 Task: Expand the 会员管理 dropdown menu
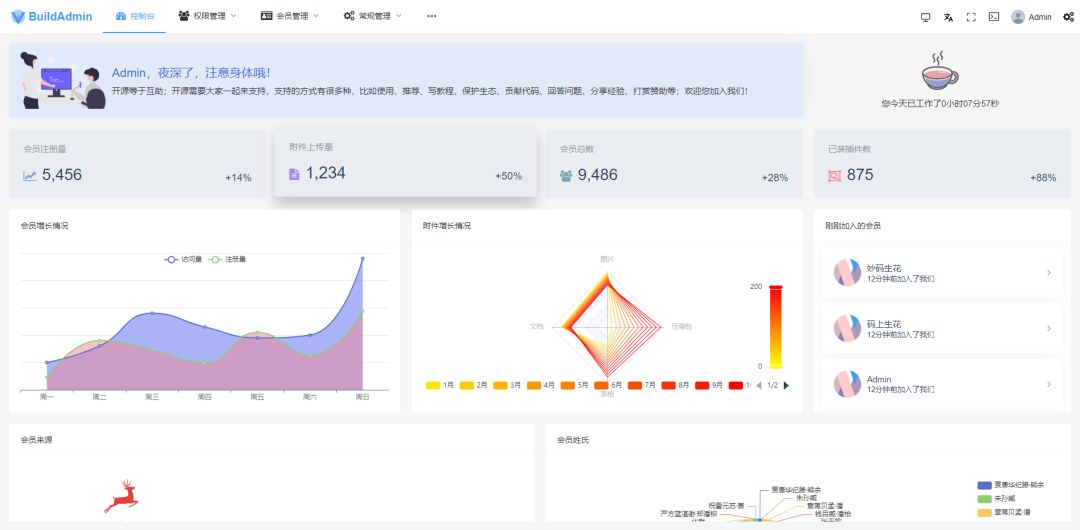coord(290,16)
